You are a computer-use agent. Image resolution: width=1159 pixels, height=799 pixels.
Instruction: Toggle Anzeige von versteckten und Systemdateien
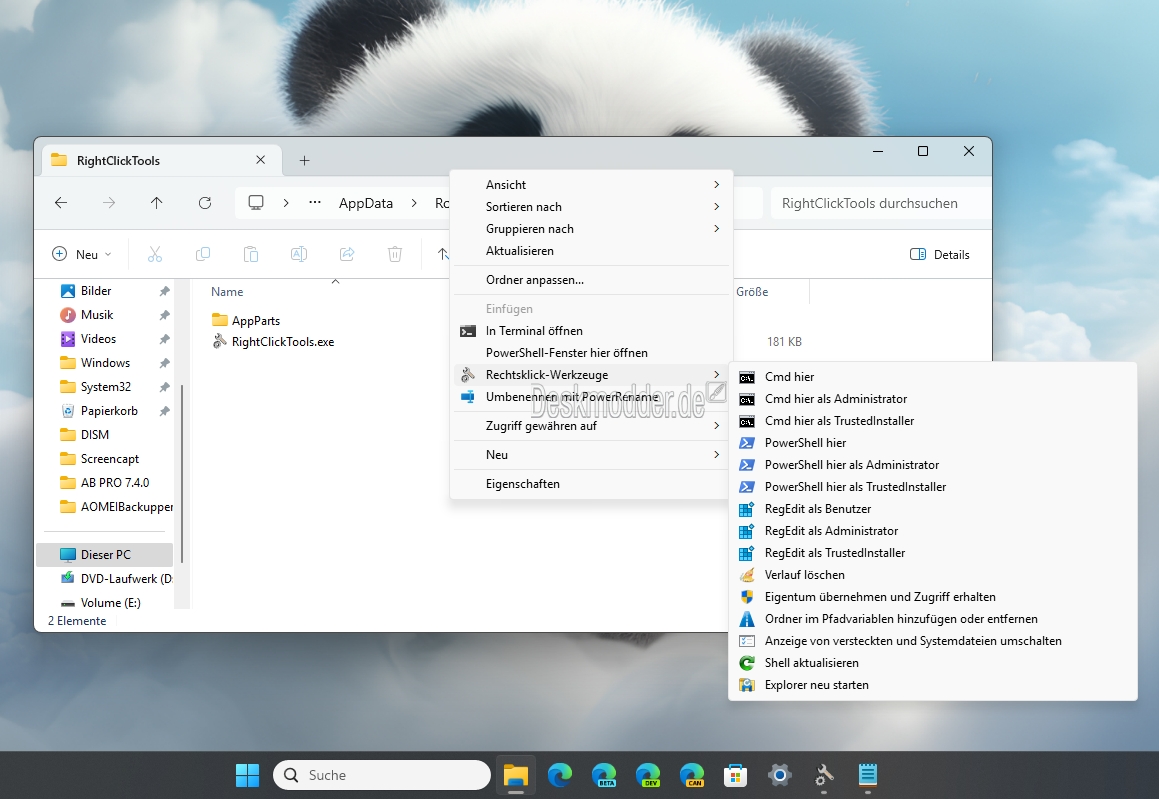coord(933,641)
